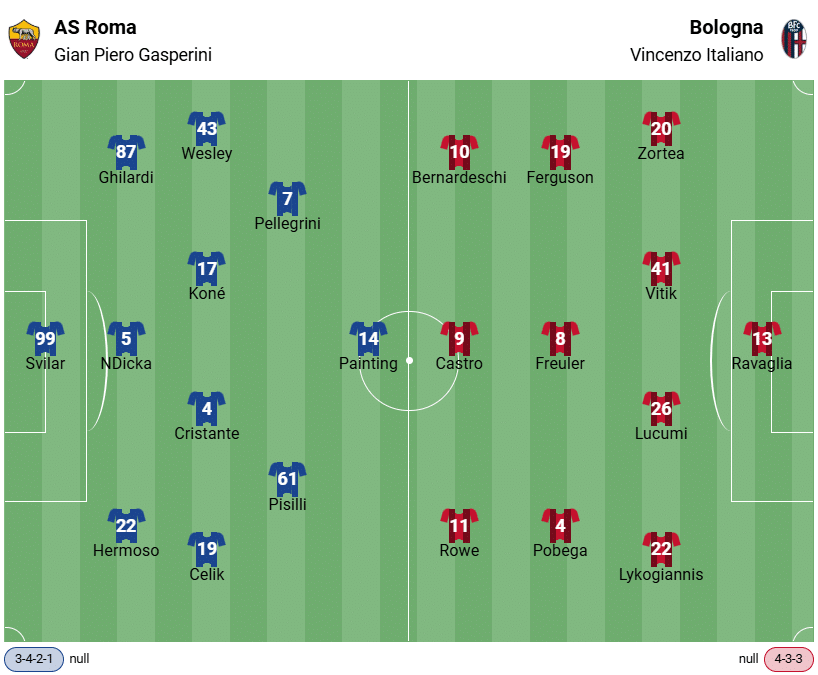Select Svilar's number 99 goalkeeper shirt

tap(45, 339)
